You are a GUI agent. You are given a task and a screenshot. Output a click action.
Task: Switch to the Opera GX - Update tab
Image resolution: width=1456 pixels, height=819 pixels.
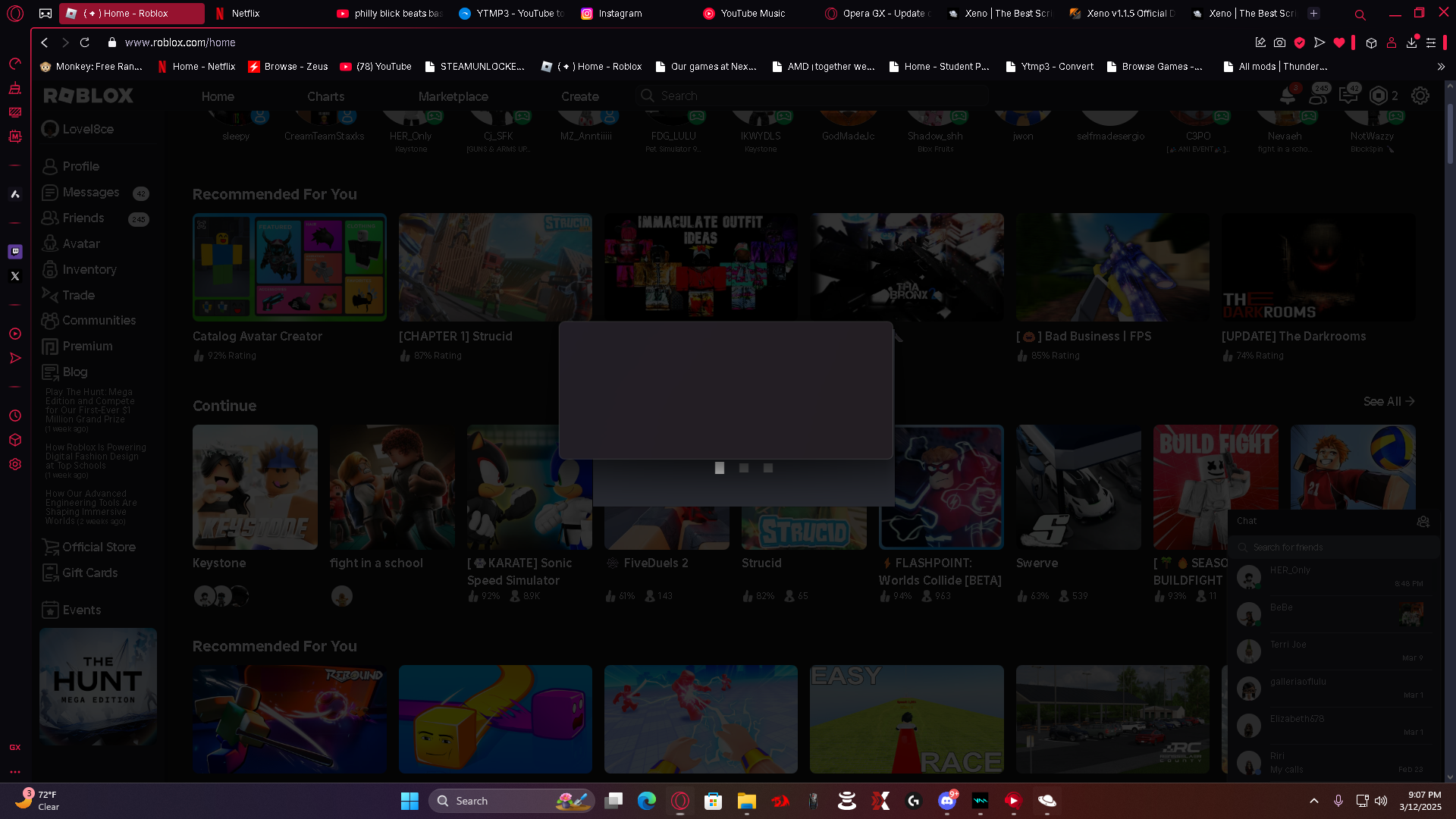(879, 14)
